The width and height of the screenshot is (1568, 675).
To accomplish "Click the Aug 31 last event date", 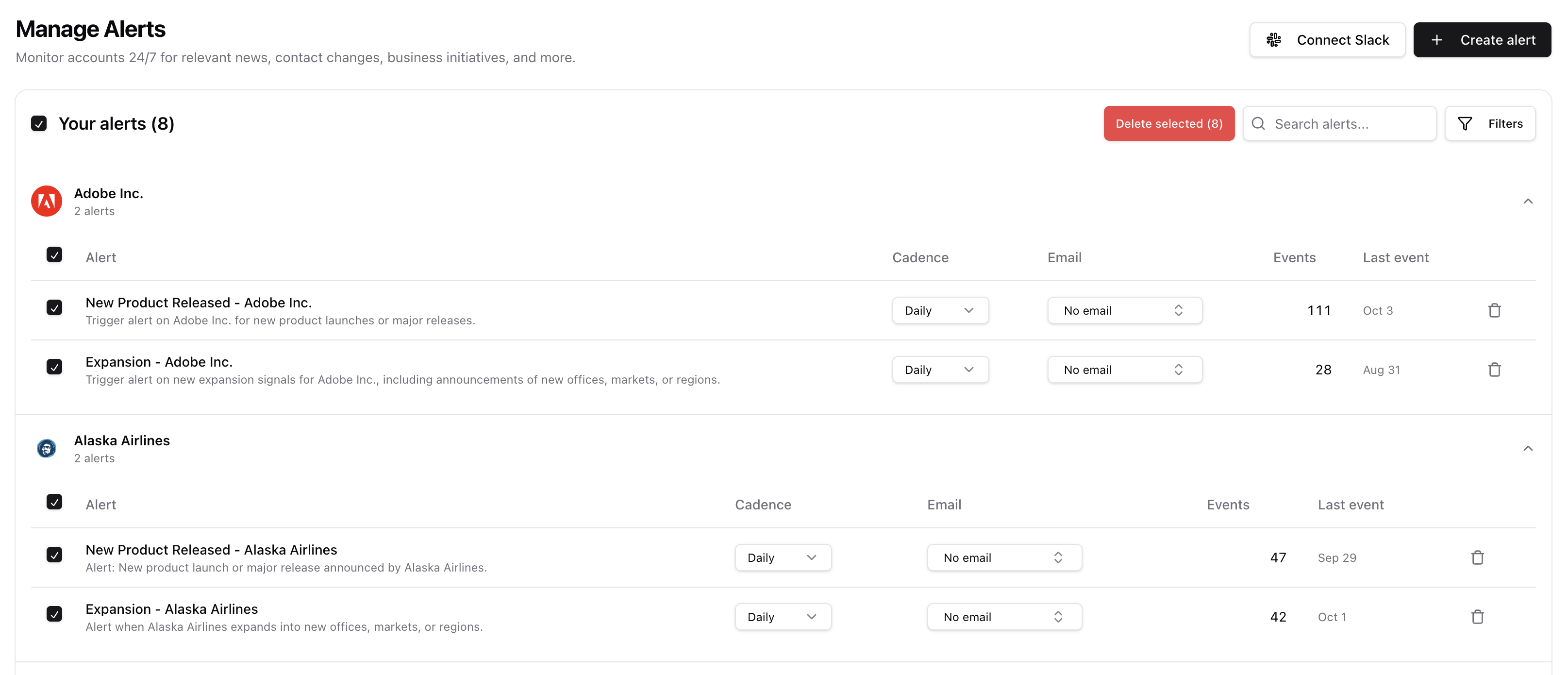I will (1381, 370).
